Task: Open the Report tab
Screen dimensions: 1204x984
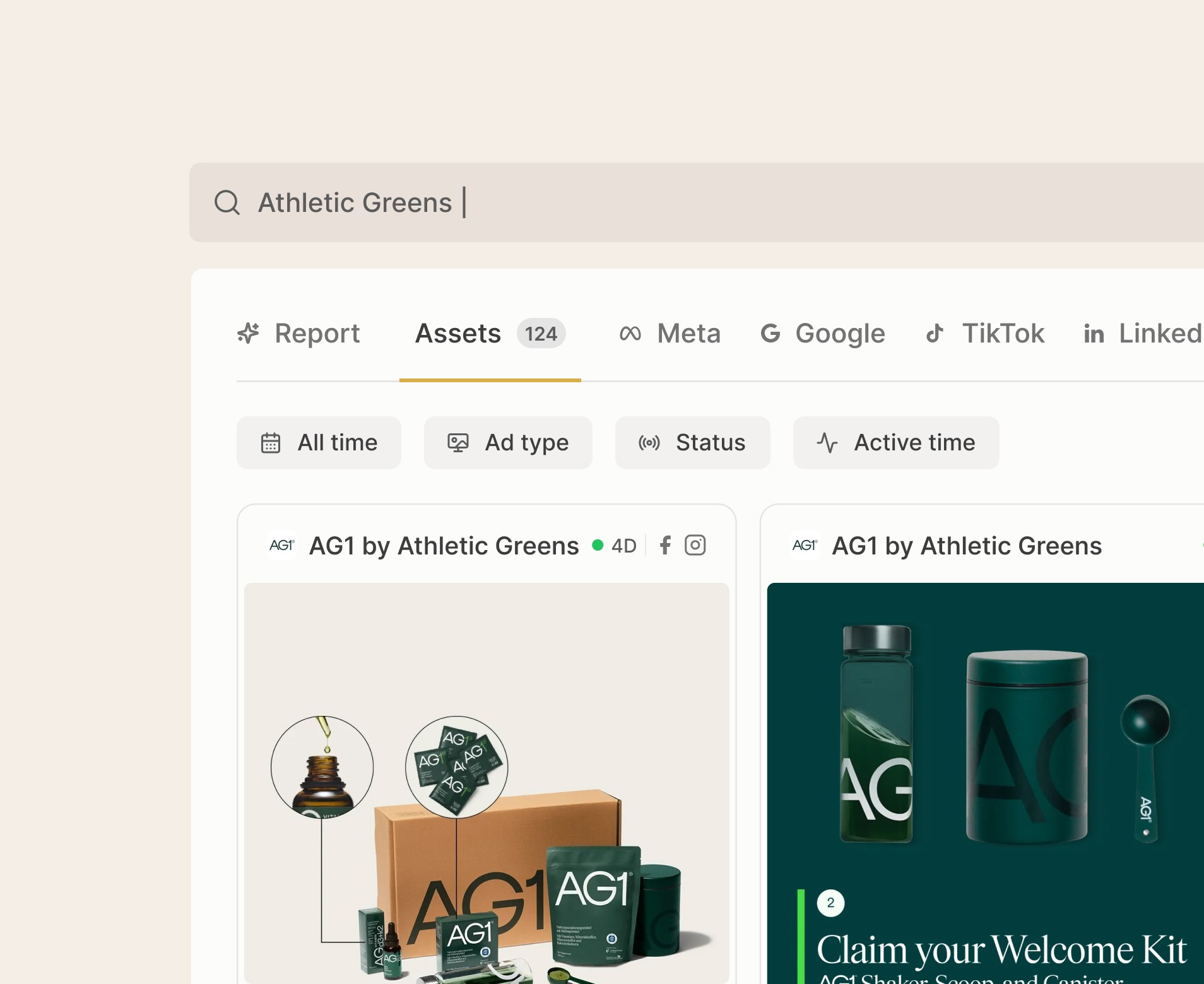Action: [298, 334]
